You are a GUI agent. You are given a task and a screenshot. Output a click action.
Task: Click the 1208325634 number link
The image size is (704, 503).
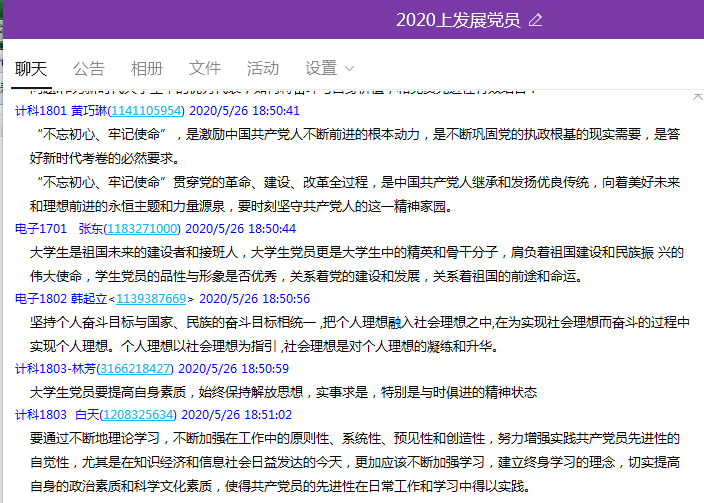(x=139, y=414)
